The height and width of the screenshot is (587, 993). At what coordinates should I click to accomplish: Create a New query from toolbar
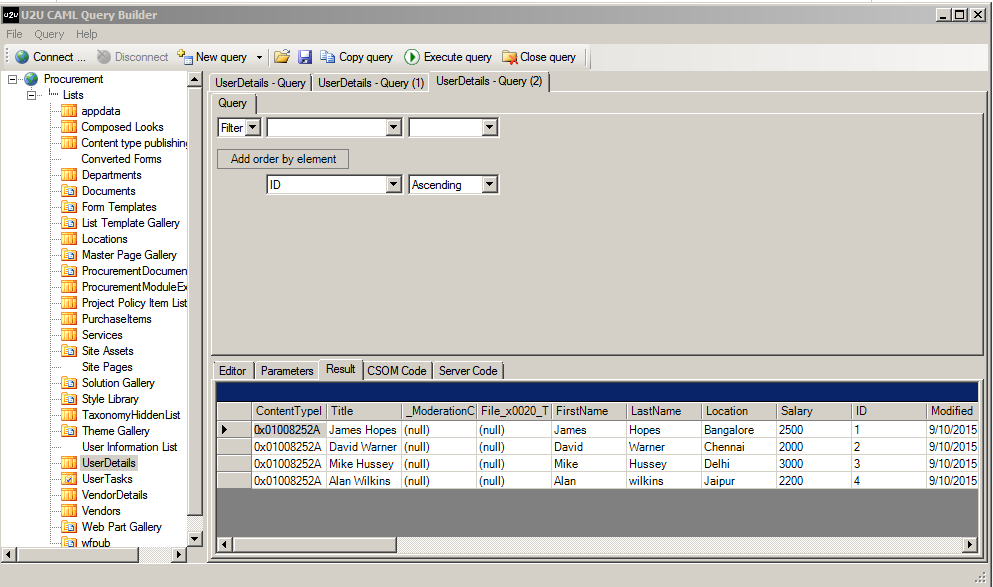(x=212, y=57)
